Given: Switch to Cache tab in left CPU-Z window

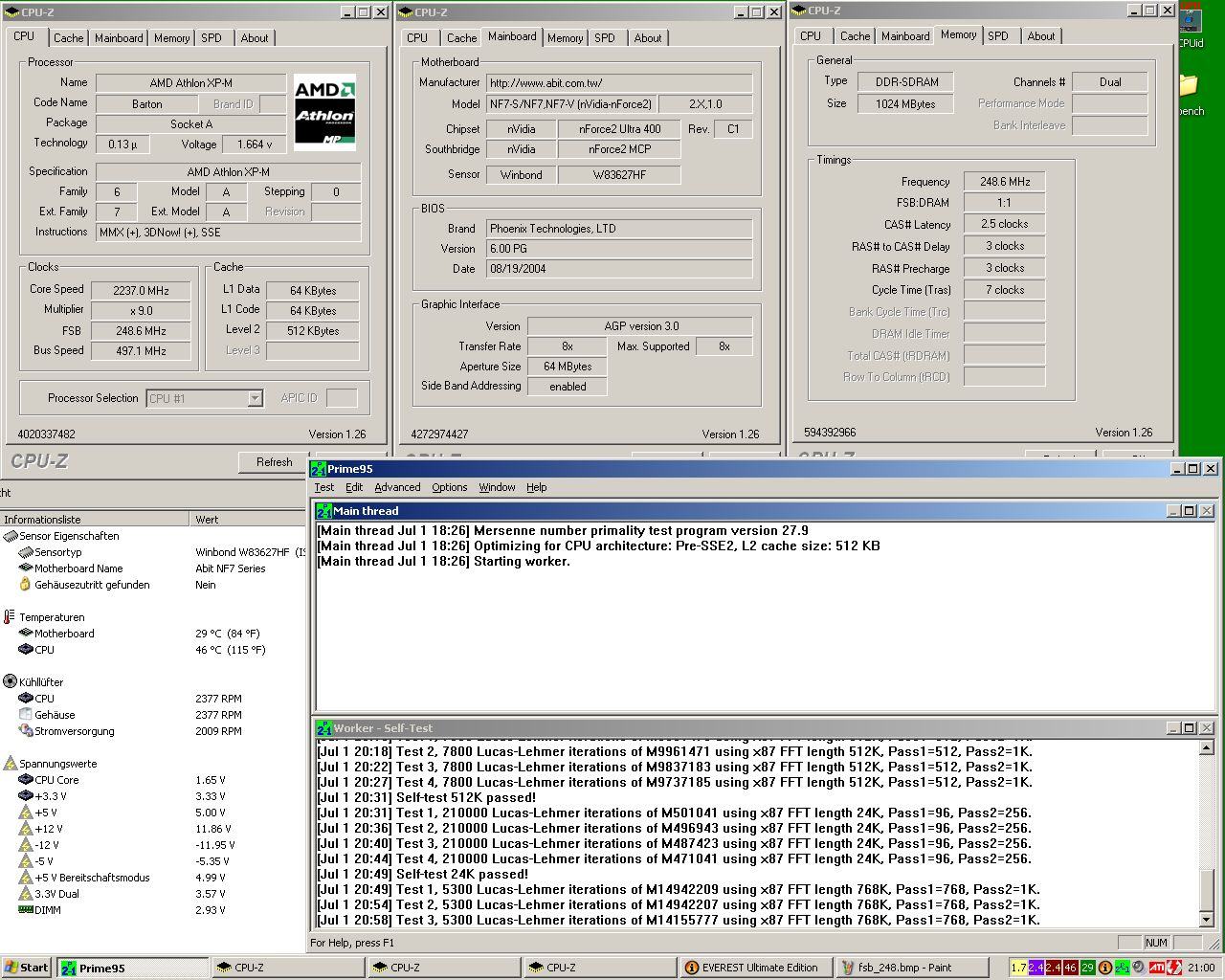Looking at the screenshot, I should tap(68, 38).
